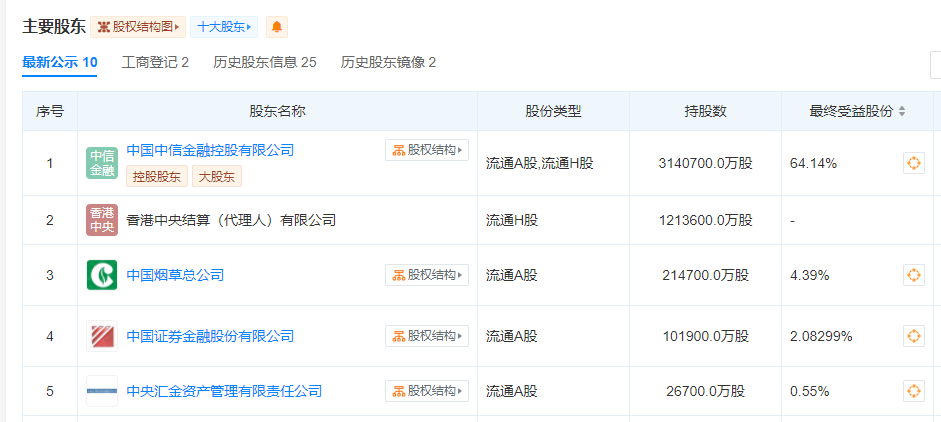The image size is (941, 422).
Task: Open the 十大股东 dropdown
Action: (224, 27)
